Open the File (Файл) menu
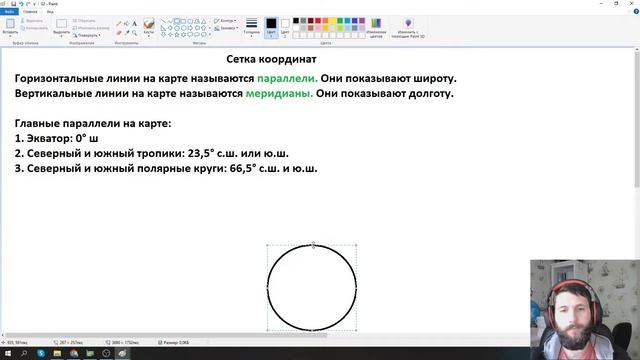The width and height of the screenshot is (640, 360). coord(9,12)
